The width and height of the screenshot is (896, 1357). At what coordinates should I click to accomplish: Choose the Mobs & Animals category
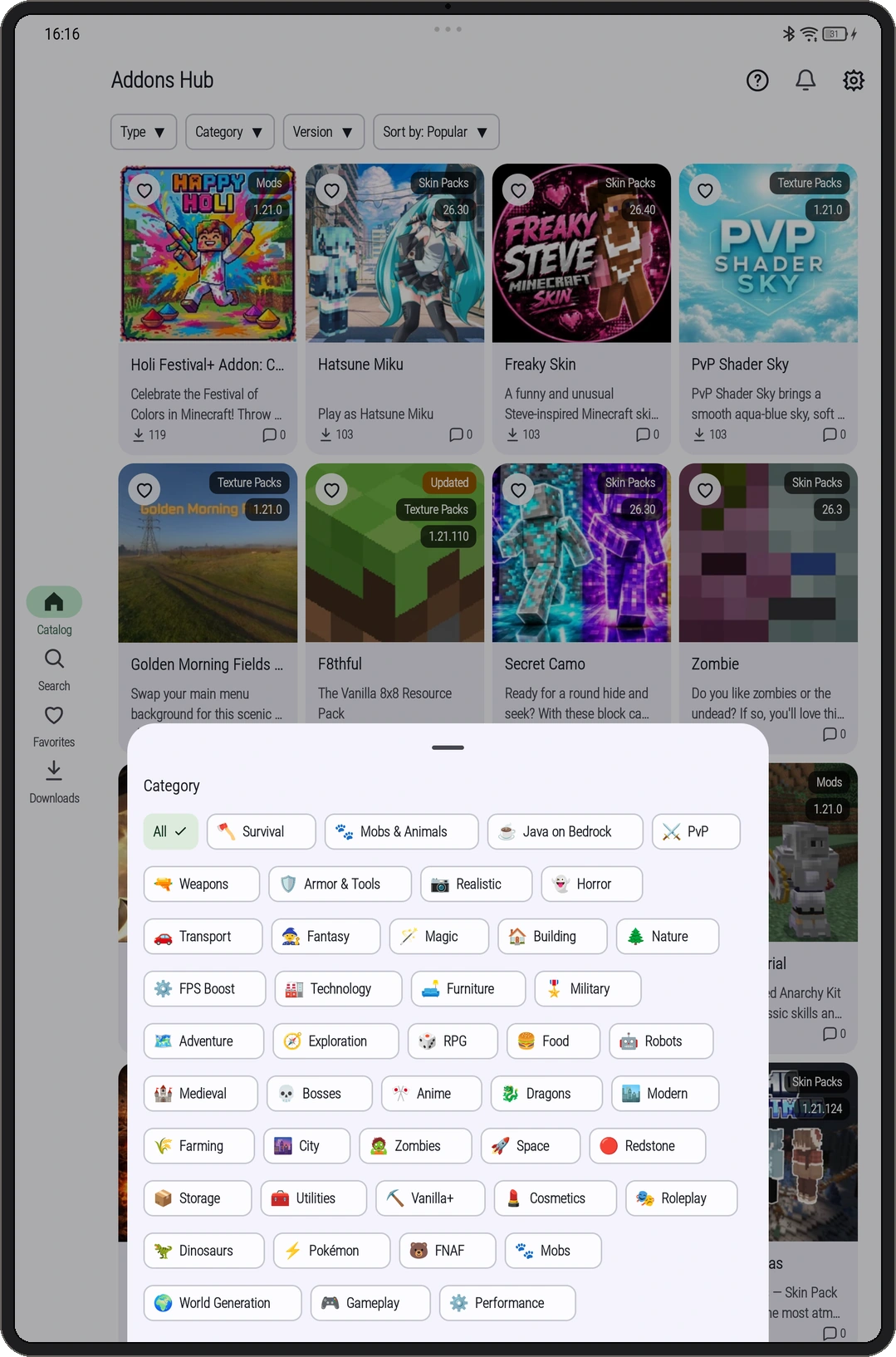[401, 831]
